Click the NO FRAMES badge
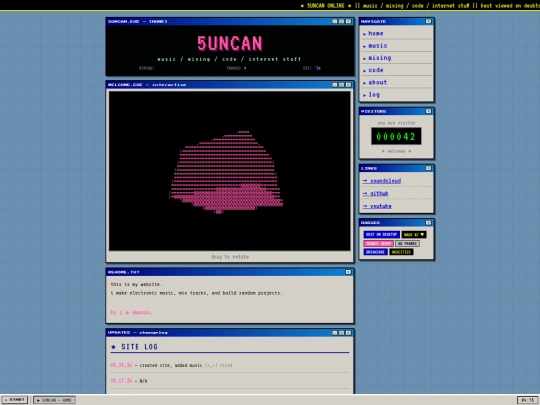This screenshot has width=540, height=405. click(x=407, y=243)
